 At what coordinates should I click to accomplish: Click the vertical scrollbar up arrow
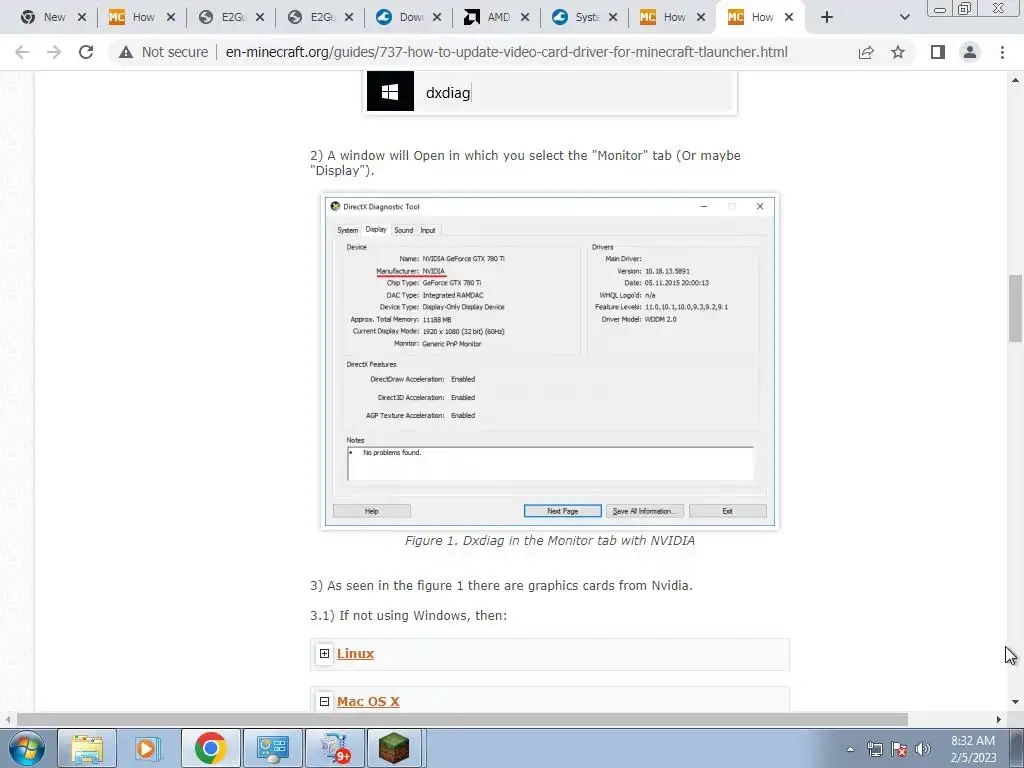(1015, 80)
